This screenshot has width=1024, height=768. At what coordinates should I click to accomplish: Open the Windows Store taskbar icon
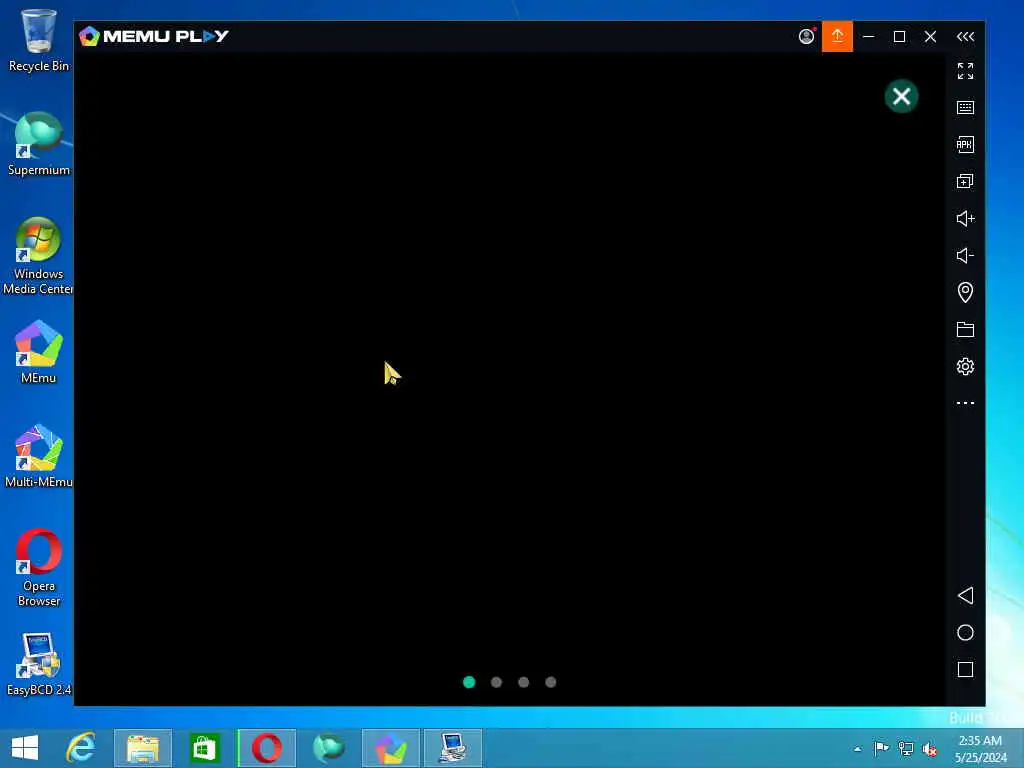coord(204,748)
